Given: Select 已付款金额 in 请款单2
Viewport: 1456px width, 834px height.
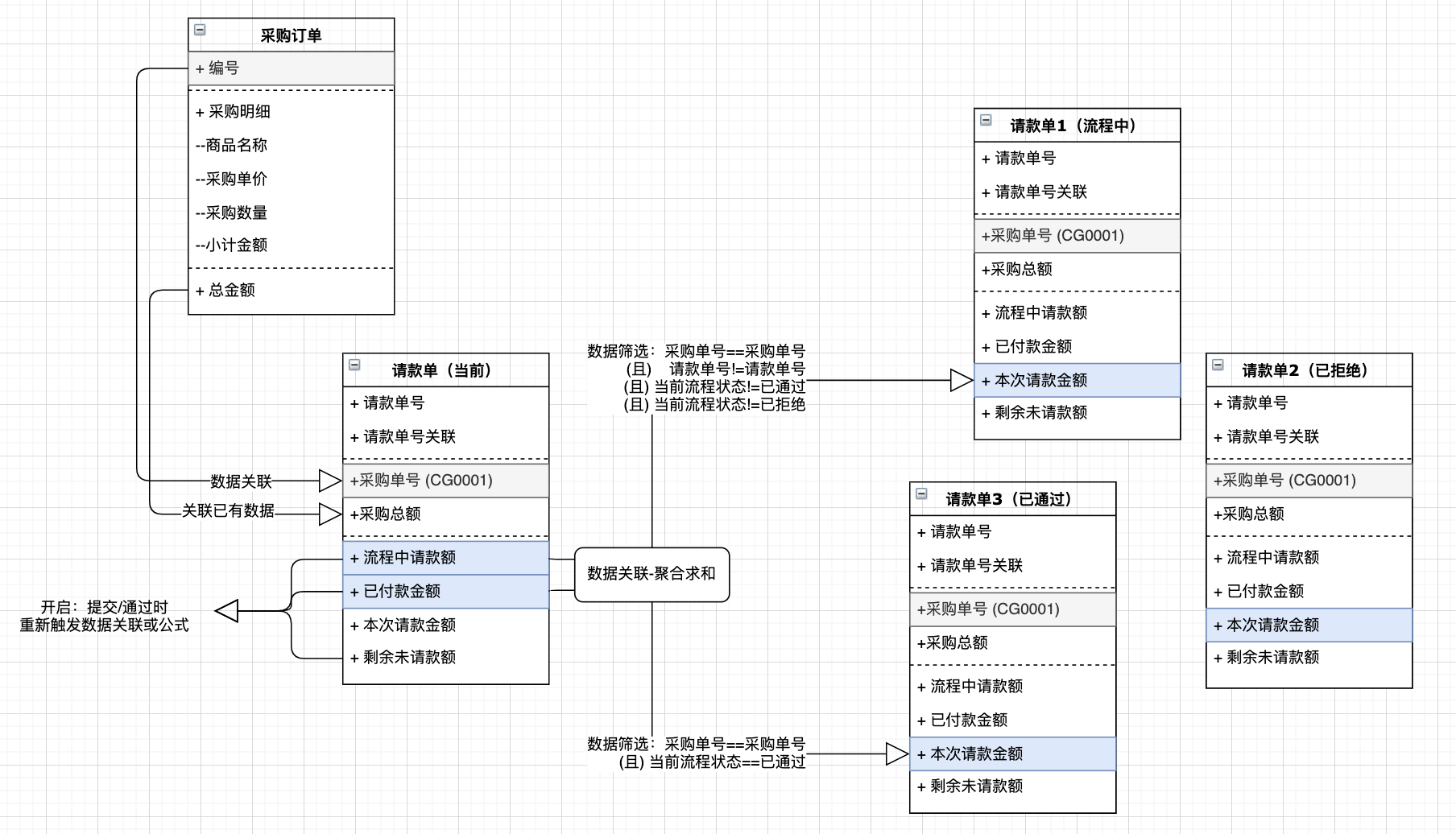Looking at the screenshot, I should coord(1309,592).
